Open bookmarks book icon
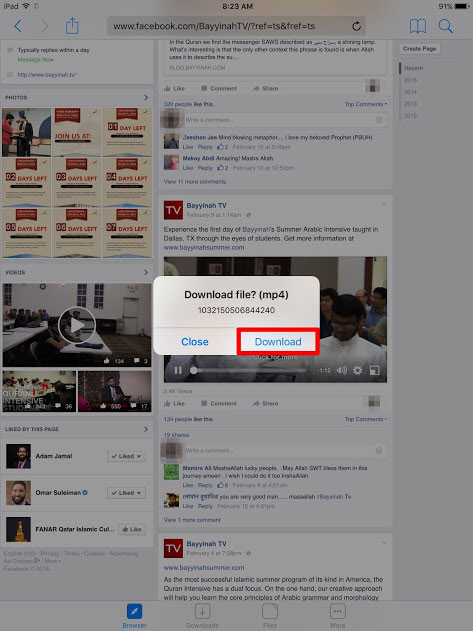 (x=418, y=26)
